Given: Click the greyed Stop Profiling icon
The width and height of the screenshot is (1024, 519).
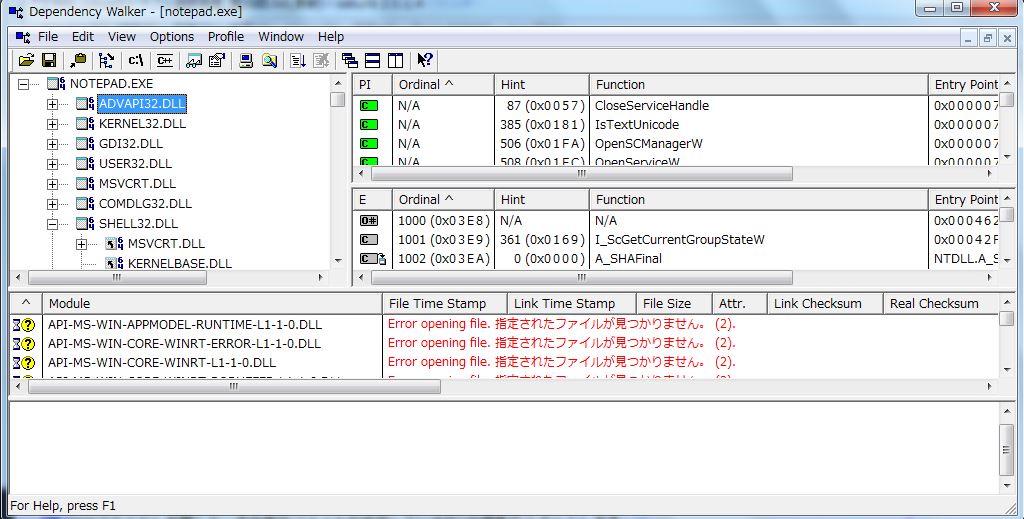Looking at the screenshot, I should (321, 61).
